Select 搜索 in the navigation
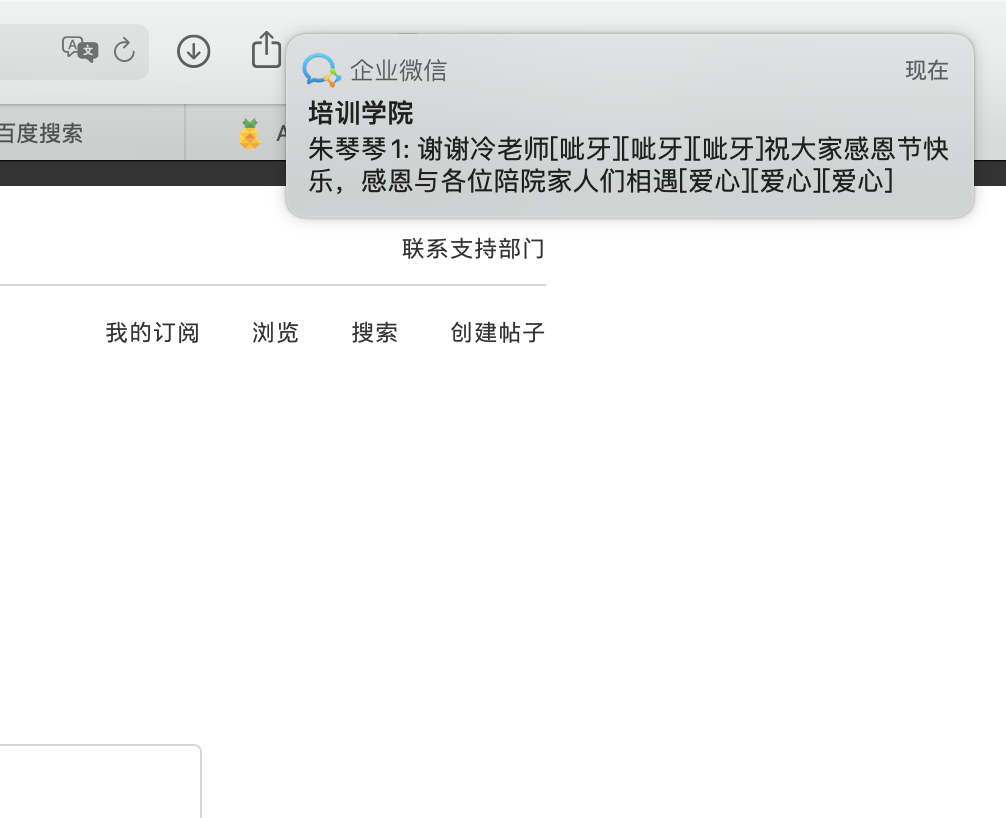1006x818 pixels. pyautogui.click(x=374, y=333)
